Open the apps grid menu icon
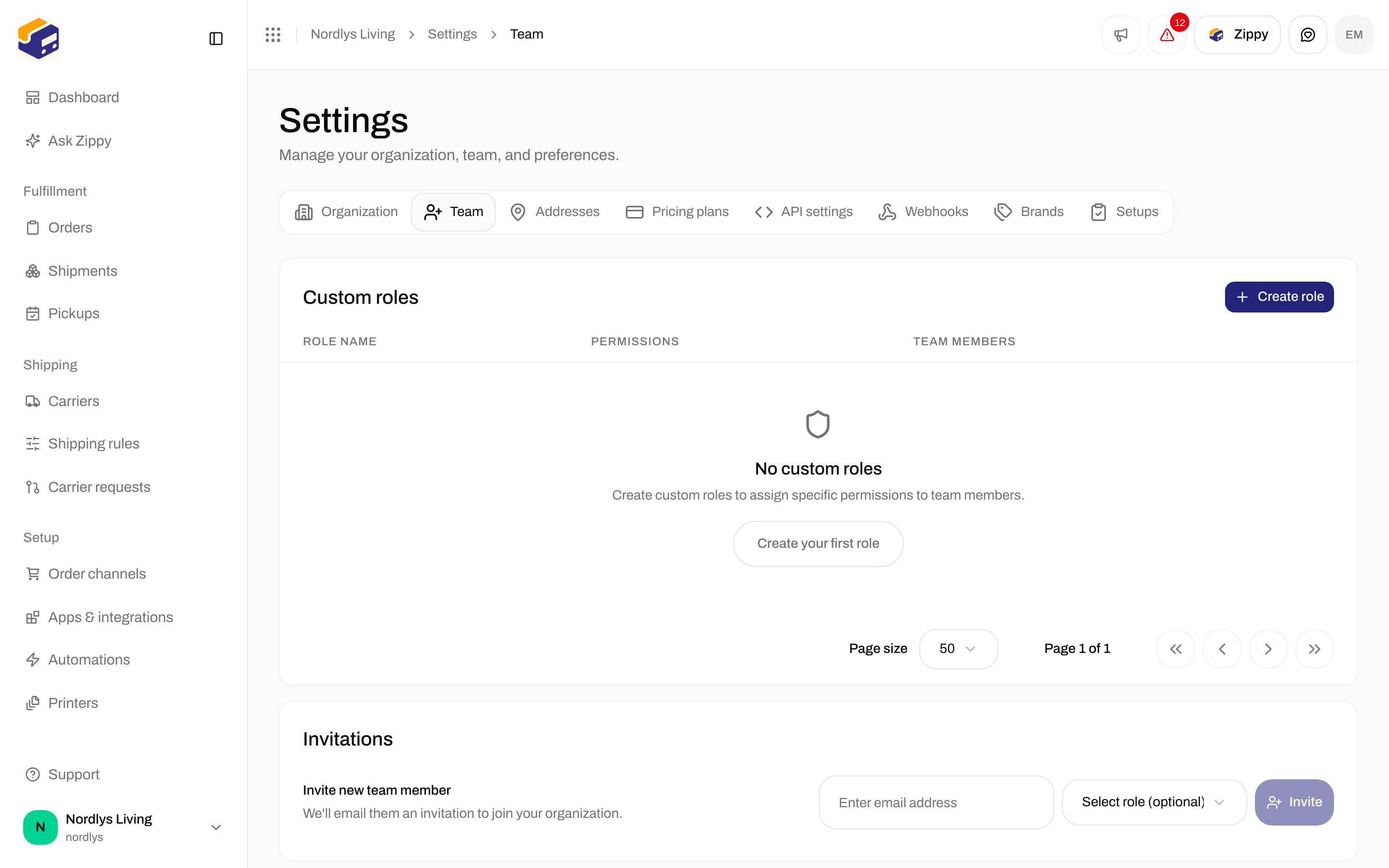Image resolution: width=1389 pixels, height=868 pixels. [272, 34]
